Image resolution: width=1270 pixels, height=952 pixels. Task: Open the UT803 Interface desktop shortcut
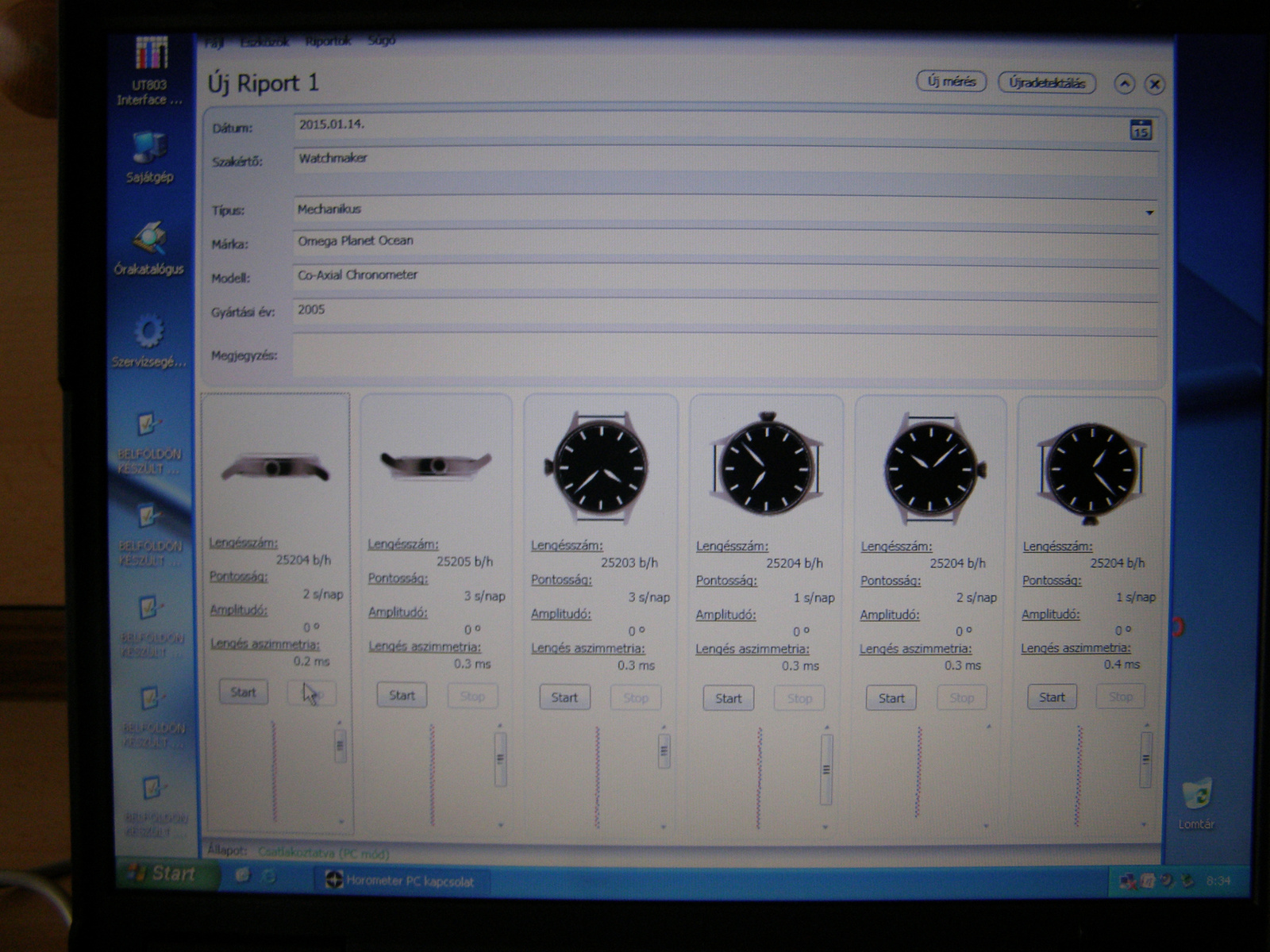(x=150, y=71)
